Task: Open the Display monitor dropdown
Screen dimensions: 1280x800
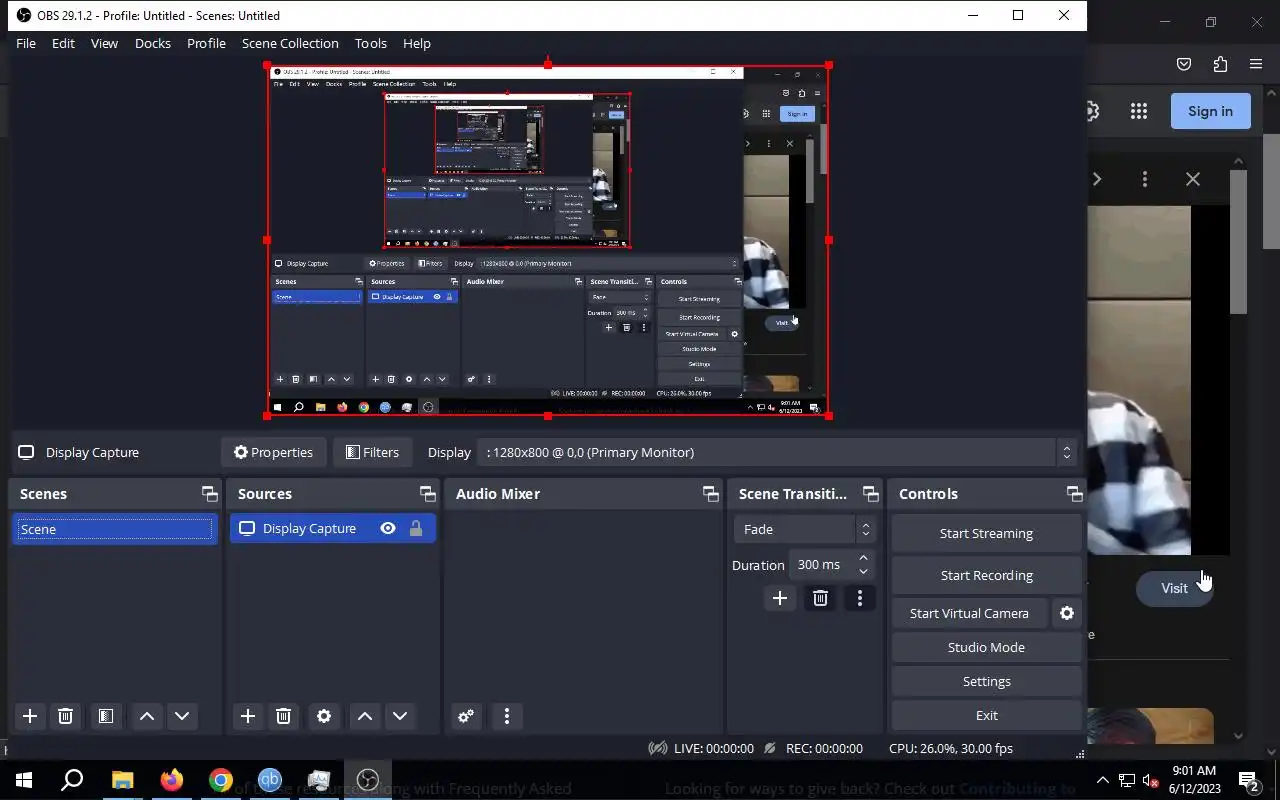Action: (779, 452)
